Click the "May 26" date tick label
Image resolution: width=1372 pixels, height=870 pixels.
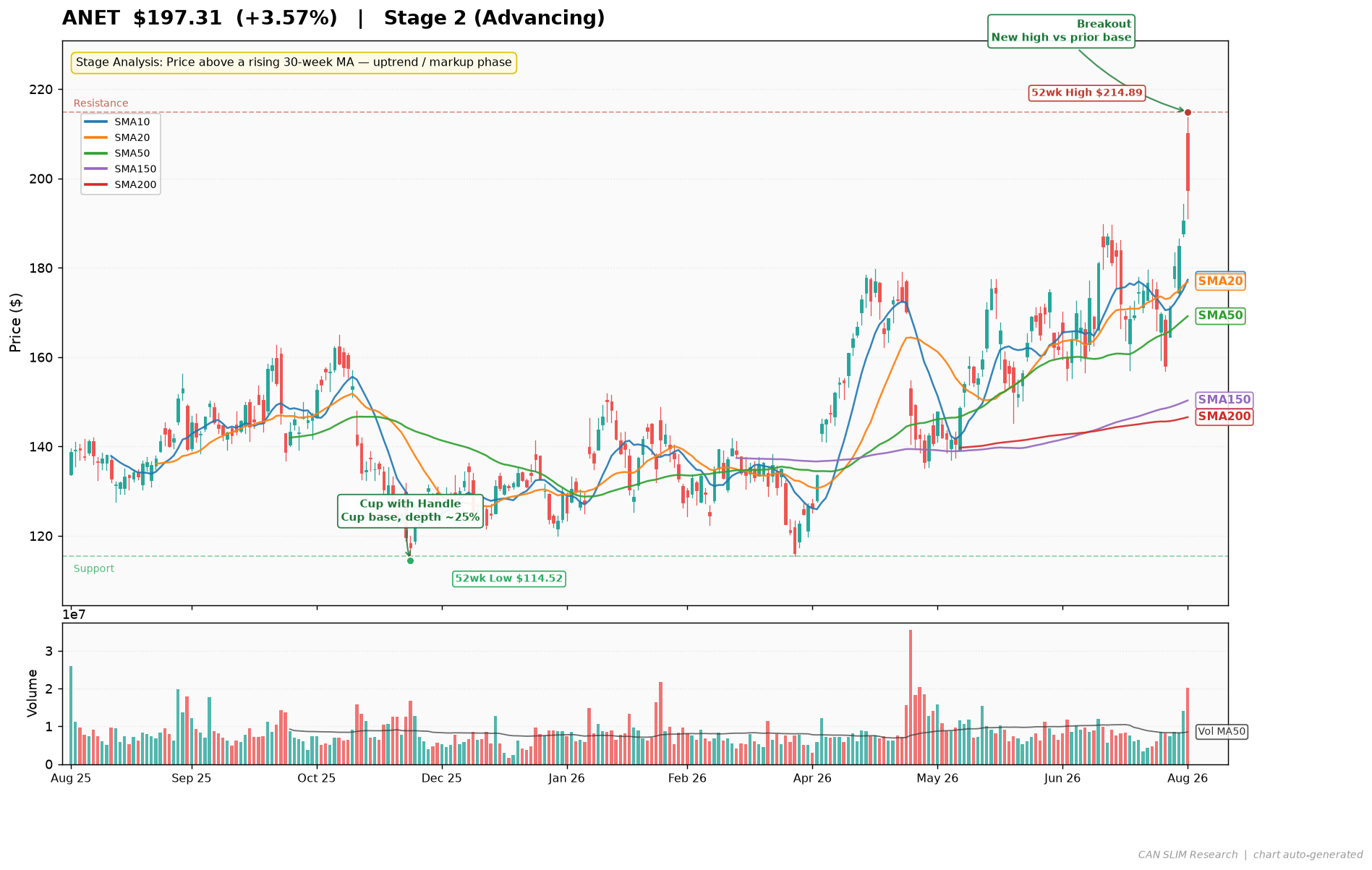(937, 779)
